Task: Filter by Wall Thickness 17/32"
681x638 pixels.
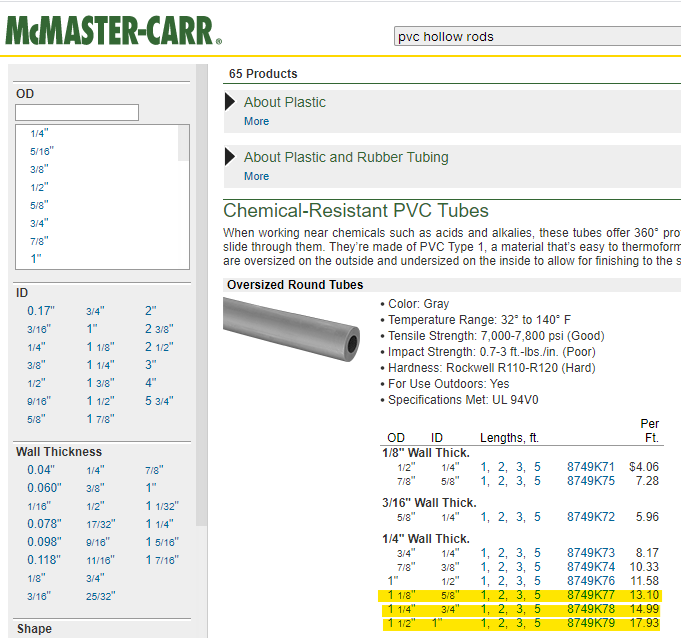Action: point(101,524)
